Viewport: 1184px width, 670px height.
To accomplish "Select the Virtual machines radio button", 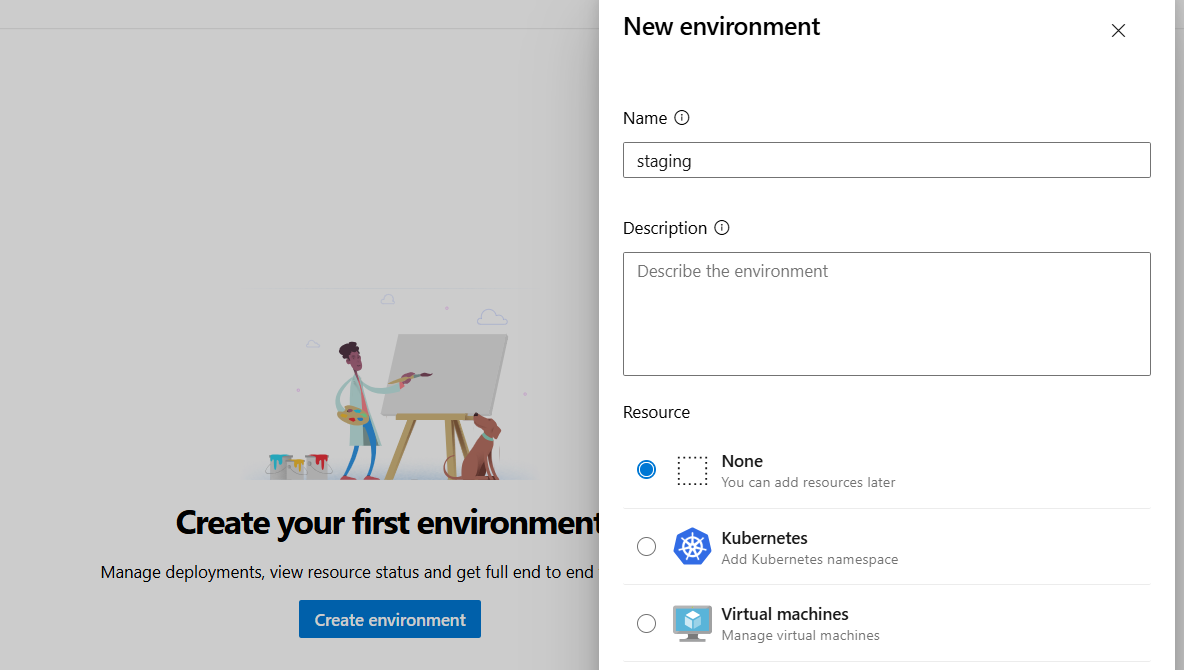I will (647, 624).
